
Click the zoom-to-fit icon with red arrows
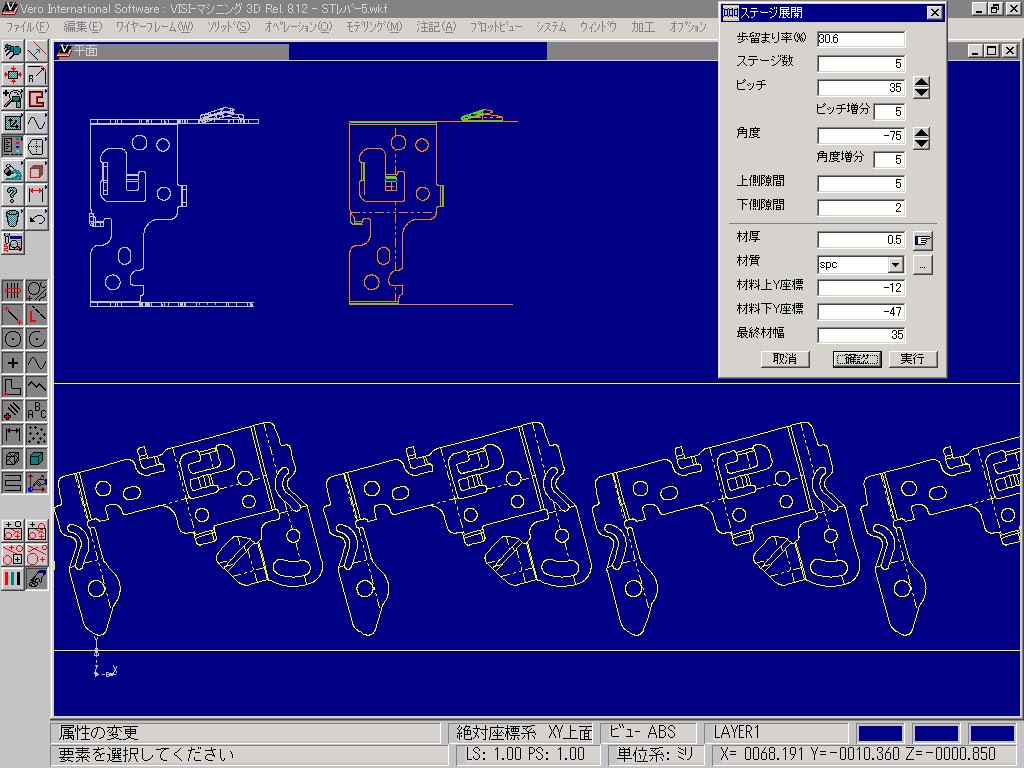[12, 74]
